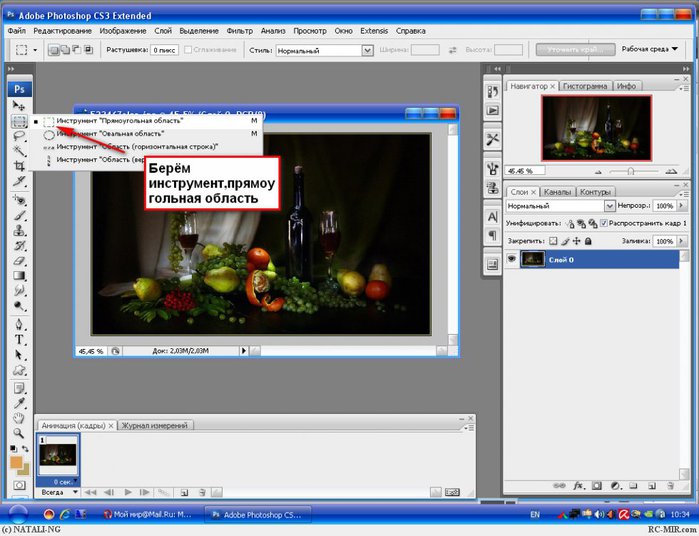Open the Paragraph panel icon in dock
Viewport: 699px width, 536px height.
pos(492,235)
